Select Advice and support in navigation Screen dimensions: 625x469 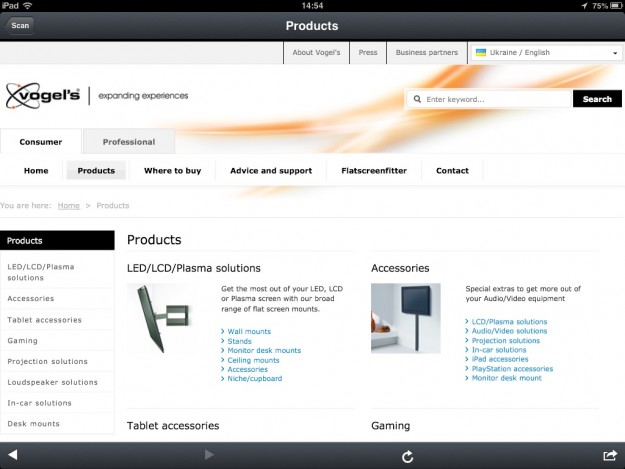271,171
